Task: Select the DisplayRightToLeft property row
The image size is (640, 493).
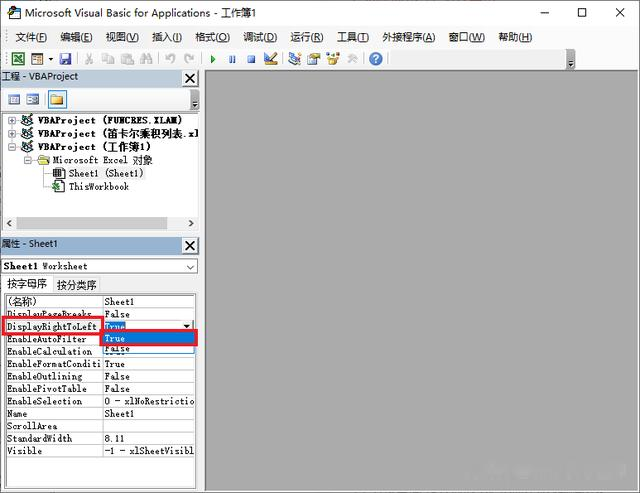Action: [x=52, y=326]
